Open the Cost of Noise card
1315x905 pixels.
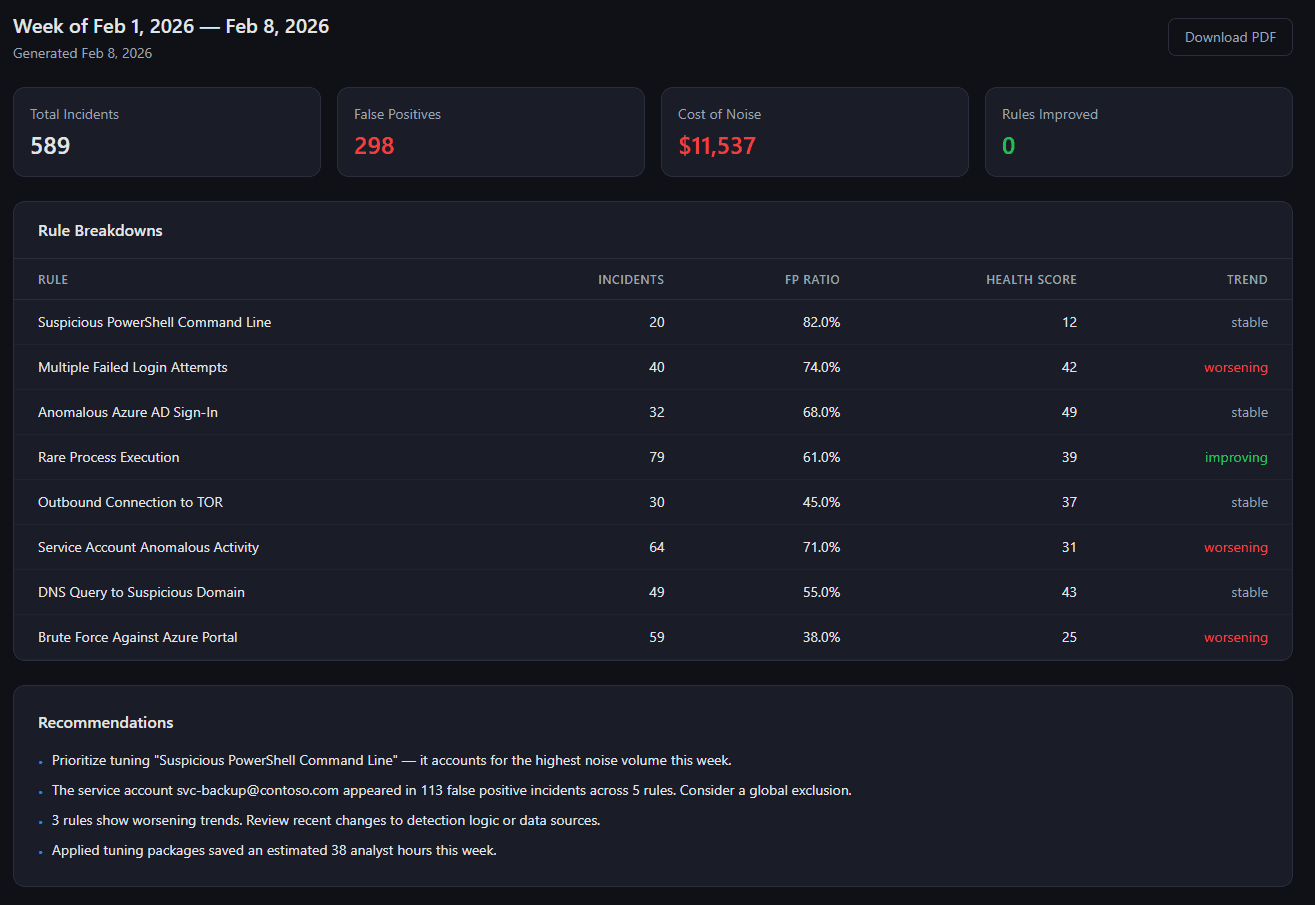pos(814,131)
